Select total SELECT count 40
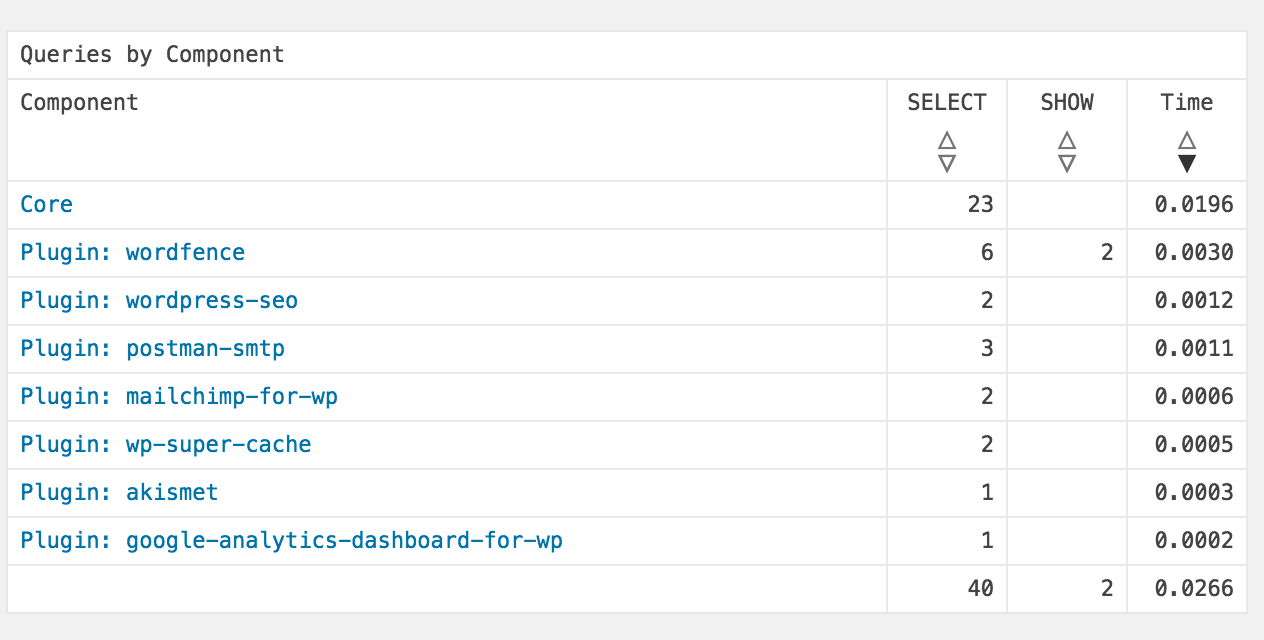 981,589
